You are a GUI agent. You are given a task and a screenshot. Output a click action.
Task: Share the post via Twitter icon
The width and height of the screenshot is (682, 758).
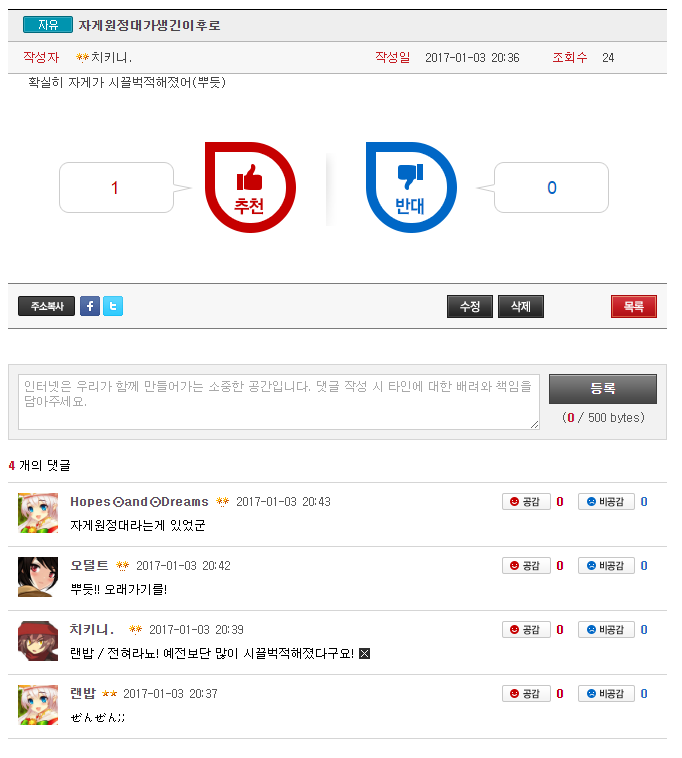click(113, 306)
